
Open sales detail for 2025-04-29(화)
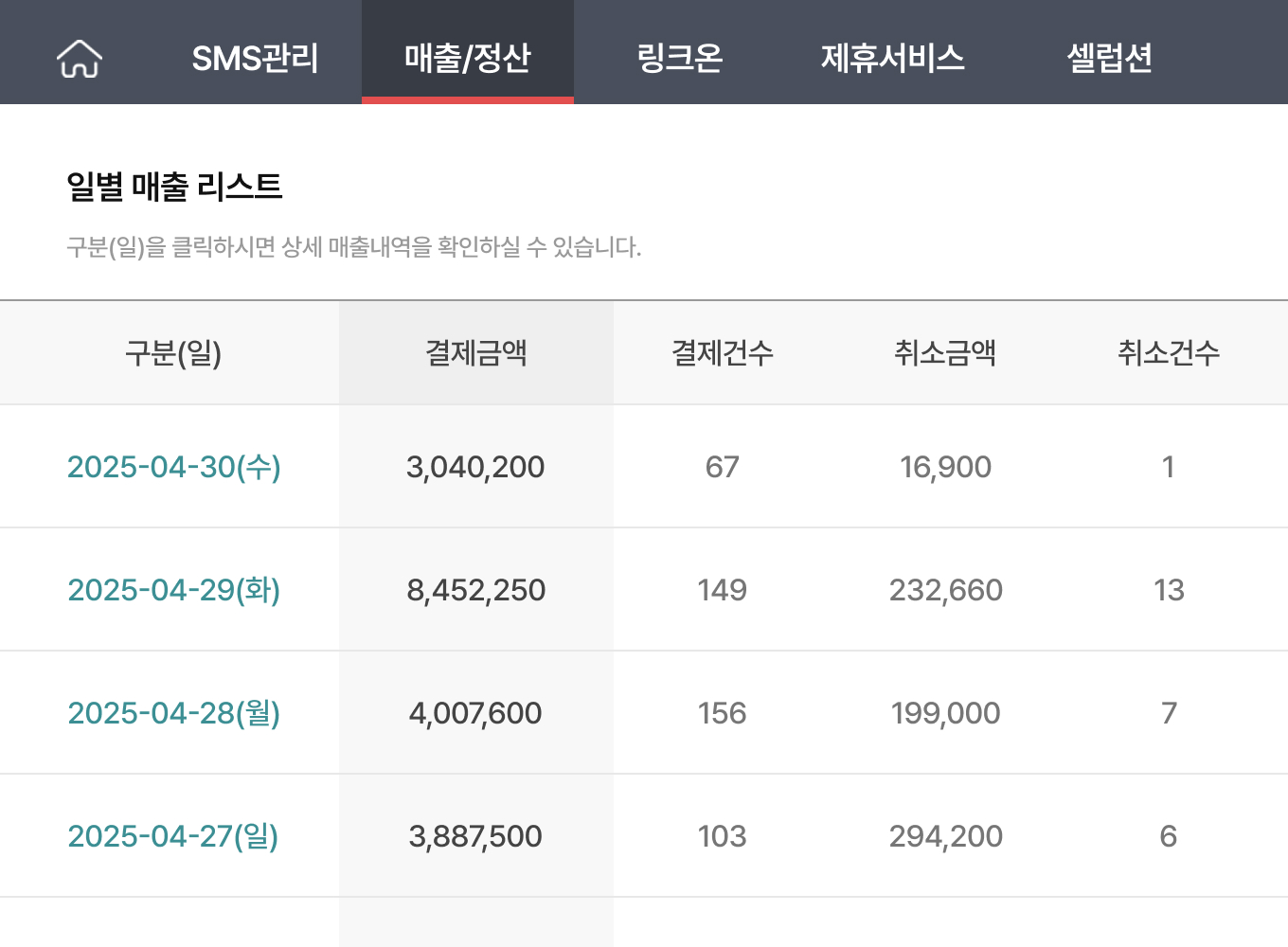coord(173,589)
